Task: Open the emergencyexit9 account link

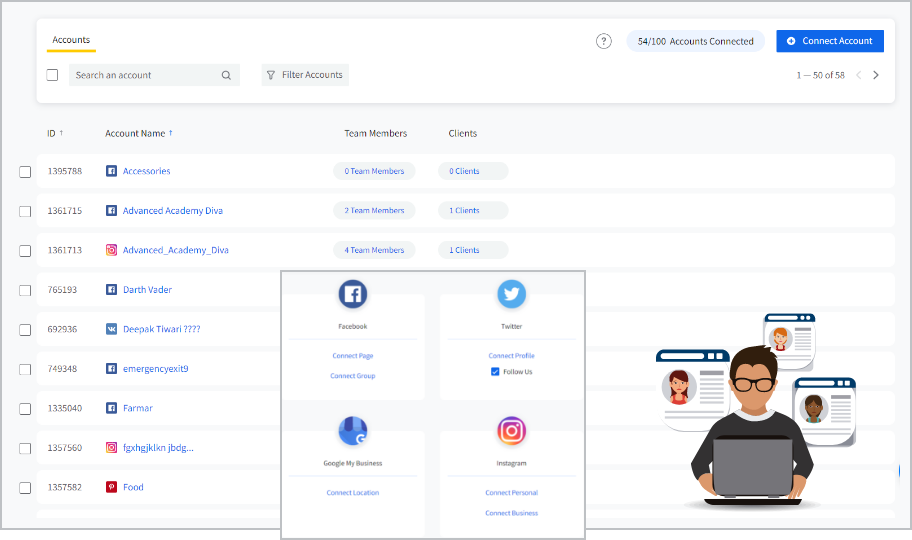Action: coord(156,369)
